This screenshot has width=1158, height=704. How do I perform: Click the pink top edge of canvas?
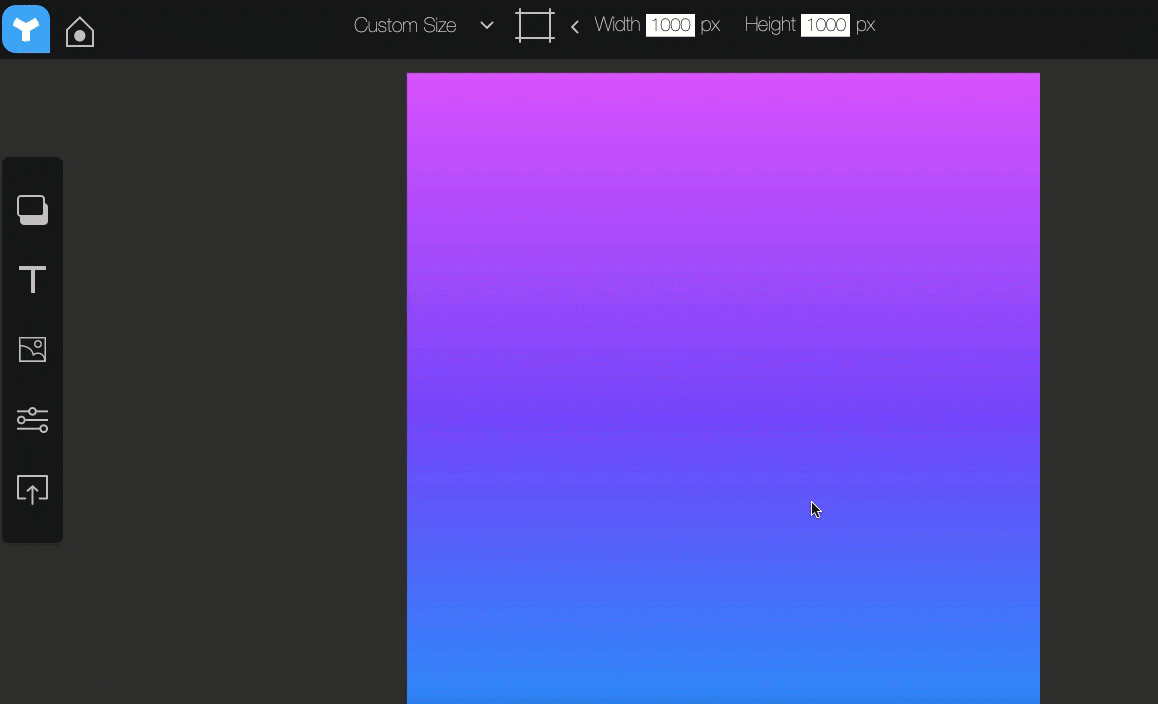tap(723, 80)
